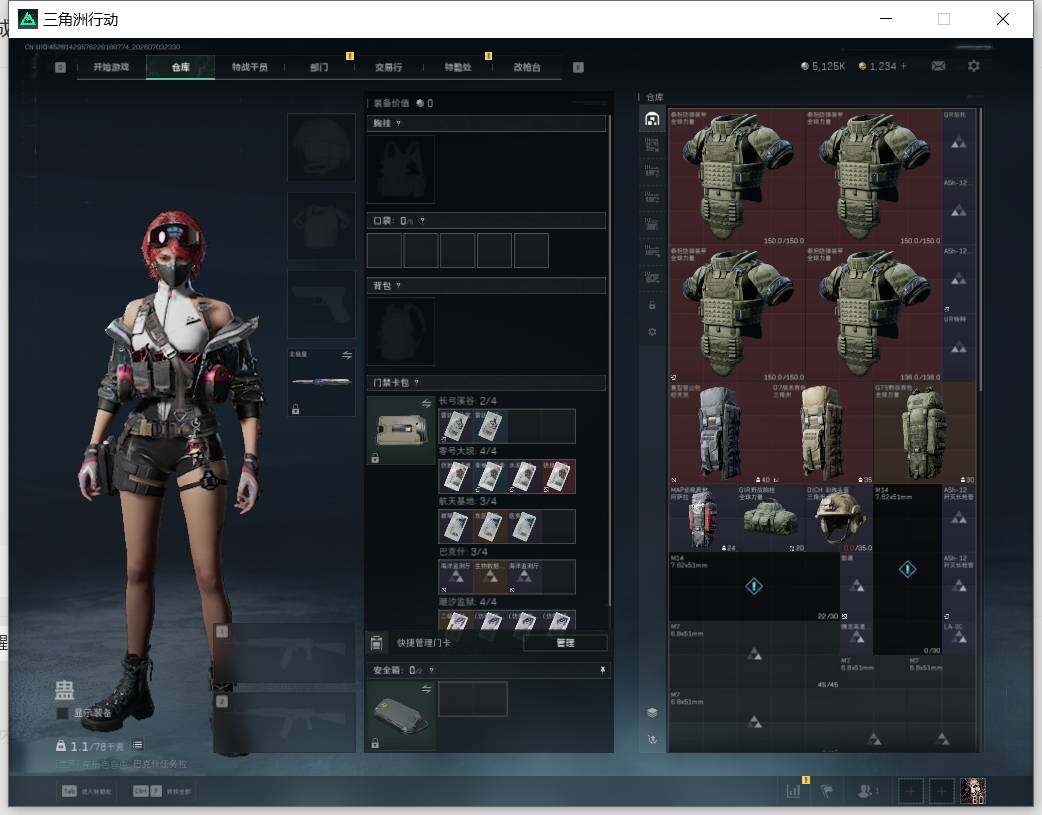Click the 开始游戏 tab button
Image resolution: width=1042 pixels, height=815 pixels.
pos(111,67)
